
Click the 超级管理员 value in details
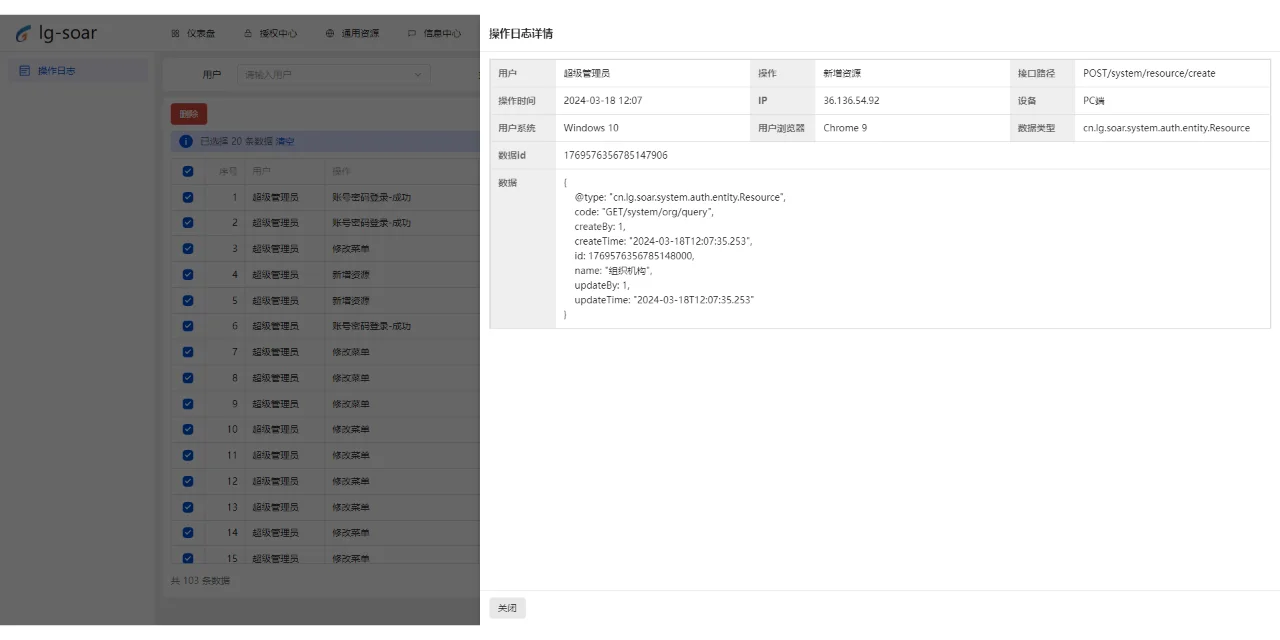click(587, 73)
